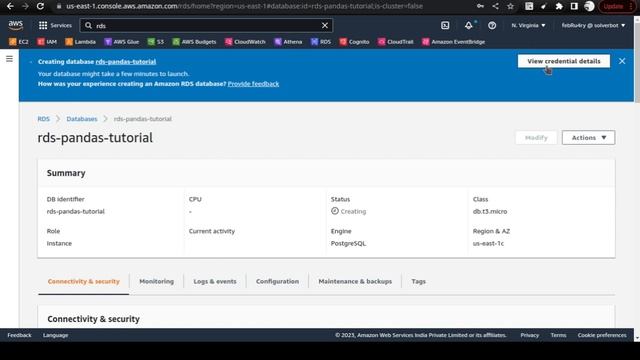Screen dimensions: 640x360
Task: Click View credential details button
Action: tap(564, 61)
